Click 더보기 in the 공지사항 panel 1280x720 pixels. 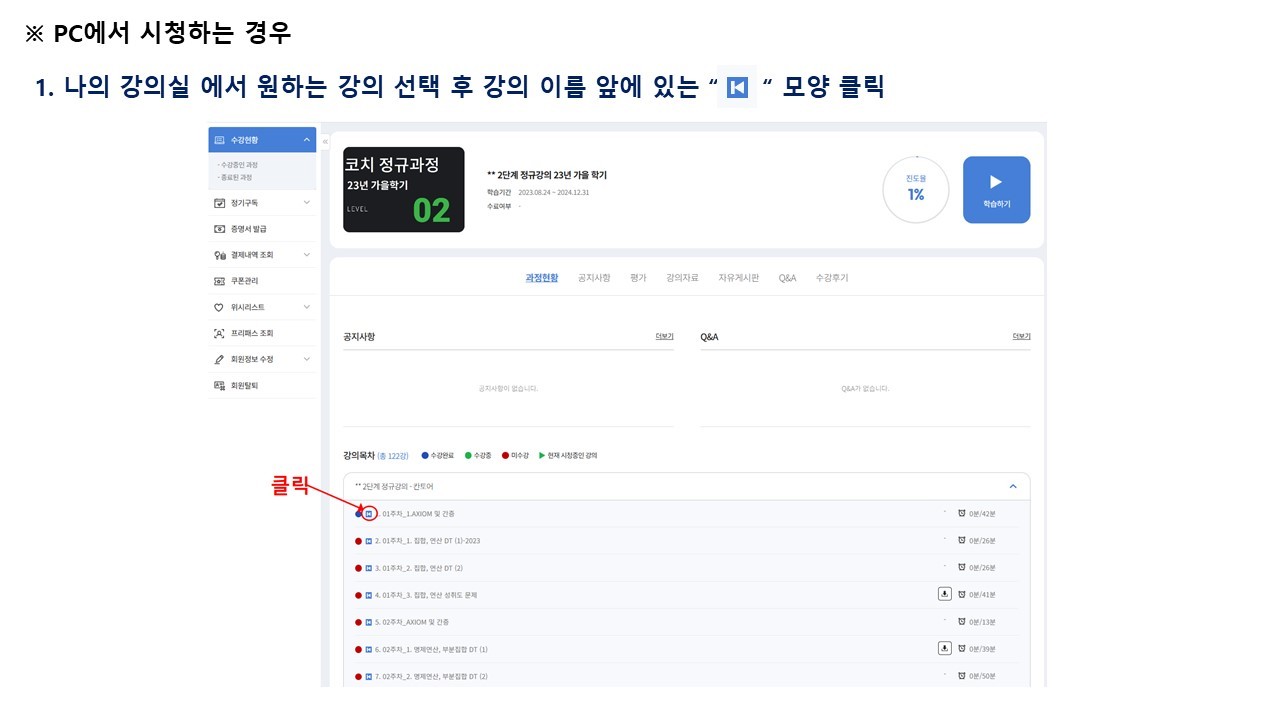point(665,337)
